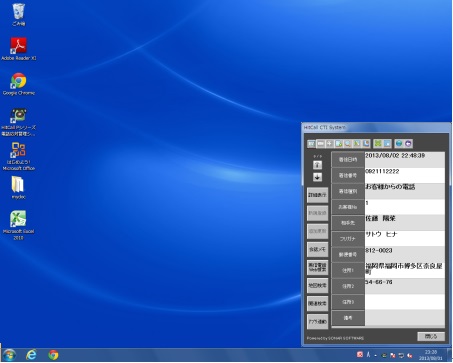
Task: Click the 着信電話 Web検索 button
Action: point(317,268)
